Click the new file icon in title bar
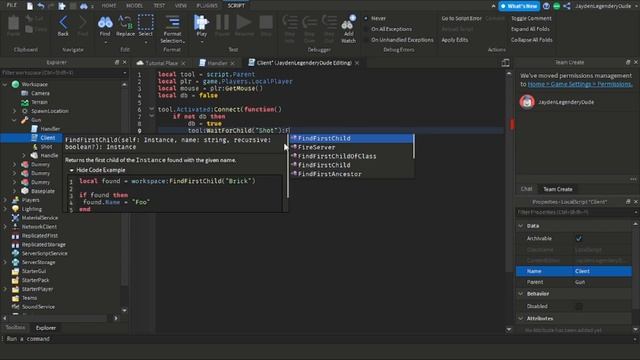 (30, 6)
